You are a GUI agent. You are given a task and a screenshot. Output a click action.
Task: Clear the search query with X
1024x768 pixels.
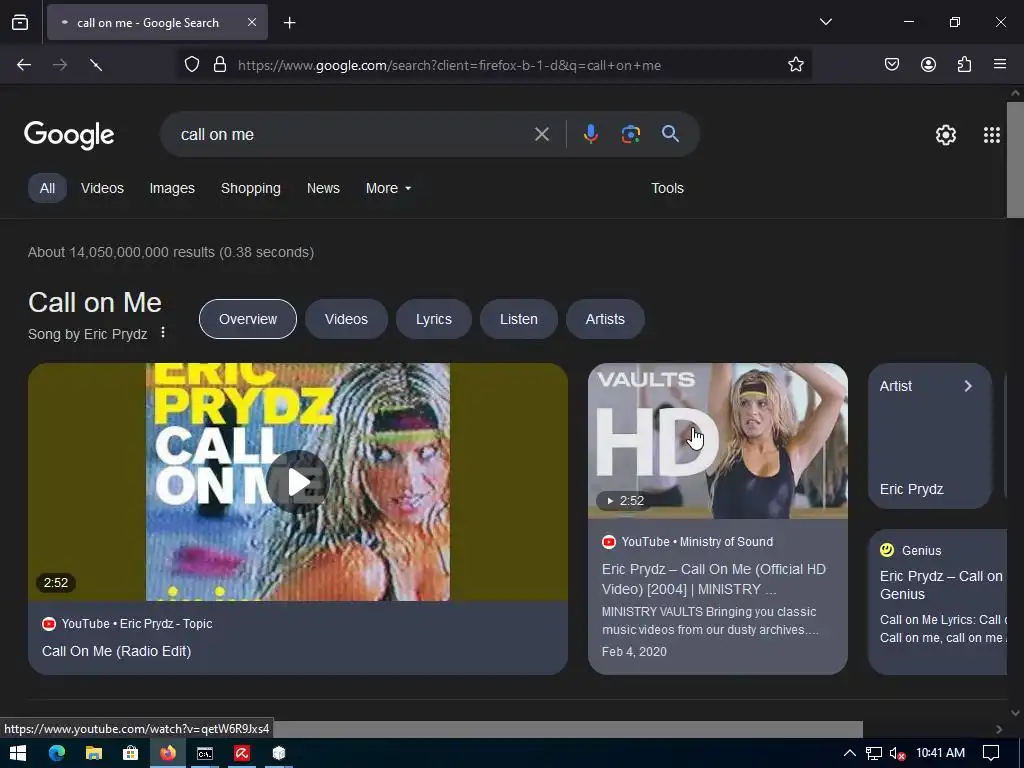point(541,135)
